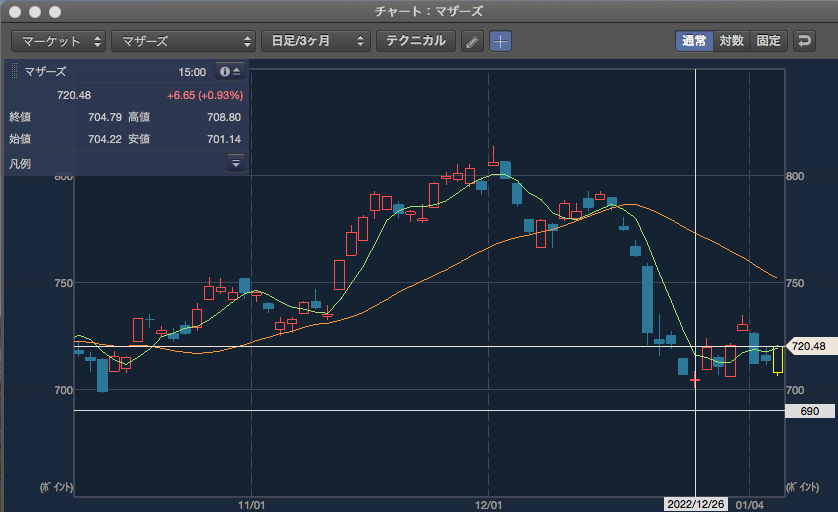Click the 15:00 time label
Image resolution: width=838 pixels, height=512 pixels.
(192, 72)
